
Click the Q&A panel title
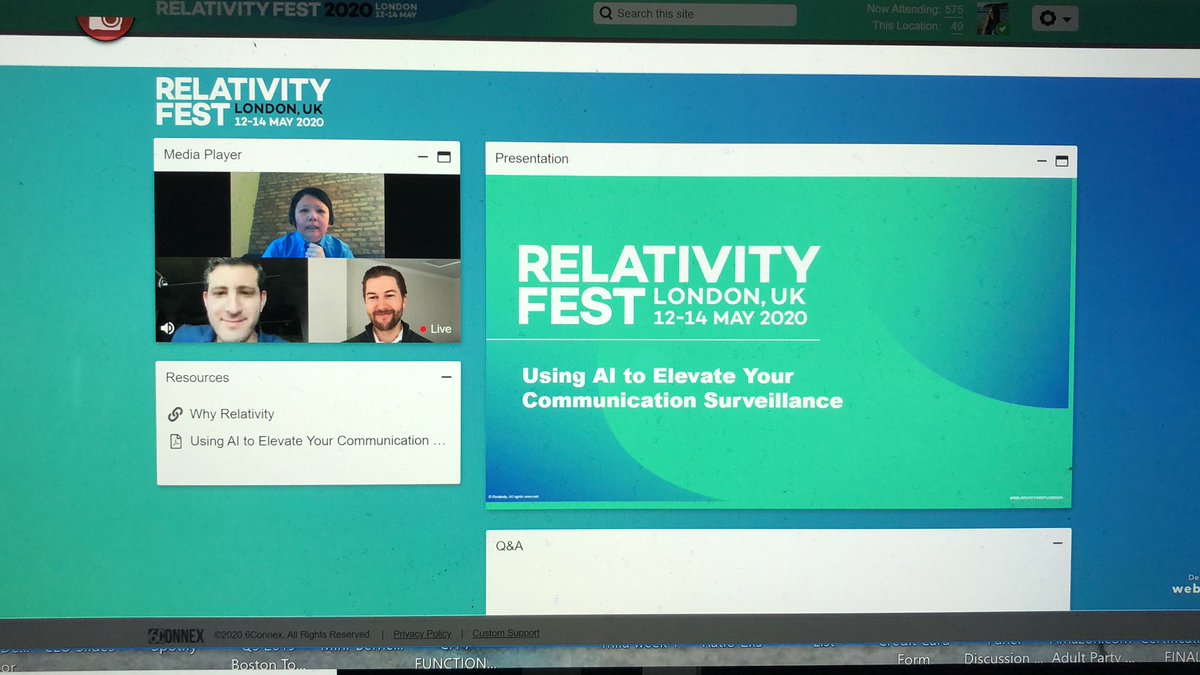click(x=509, y=546)
